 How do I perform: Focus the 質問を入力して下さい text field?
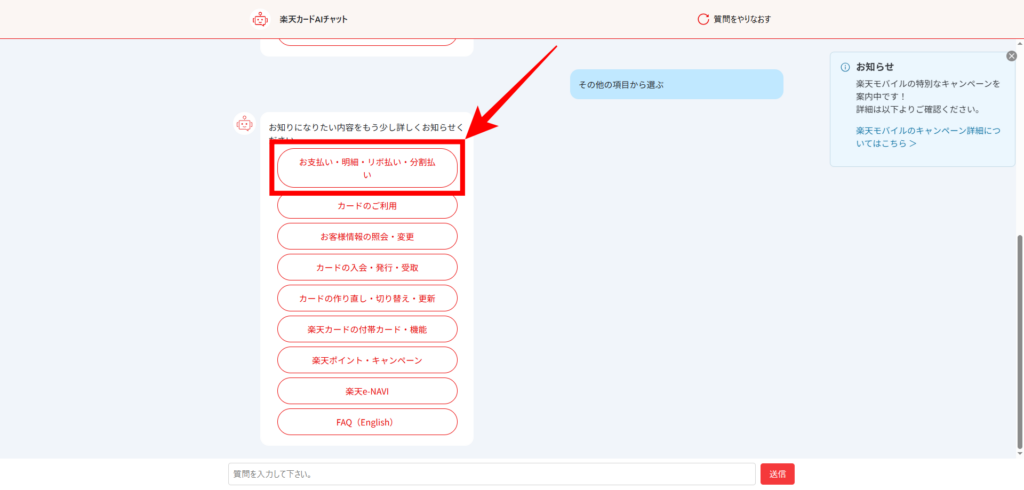491,474
